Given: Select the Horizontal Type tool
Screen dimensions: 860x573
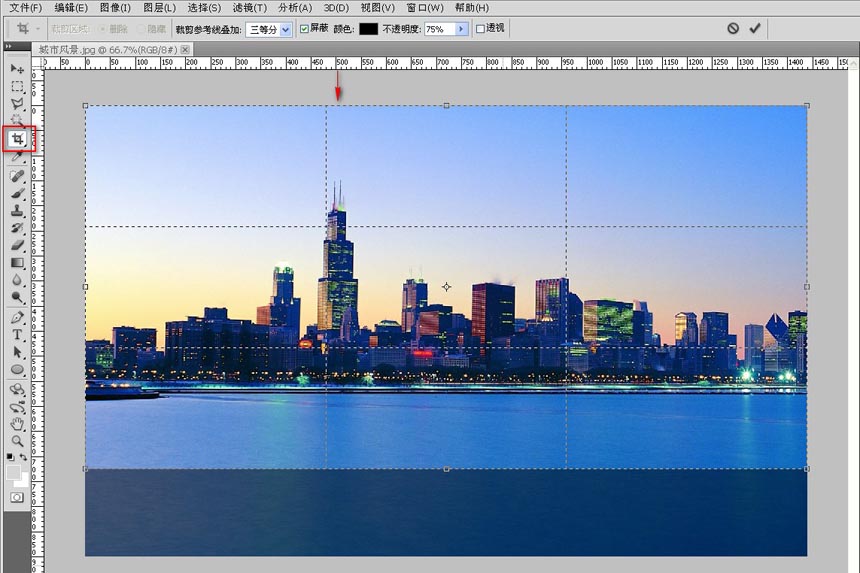Looking at the screenshot, I should click(x=17, y=335).
